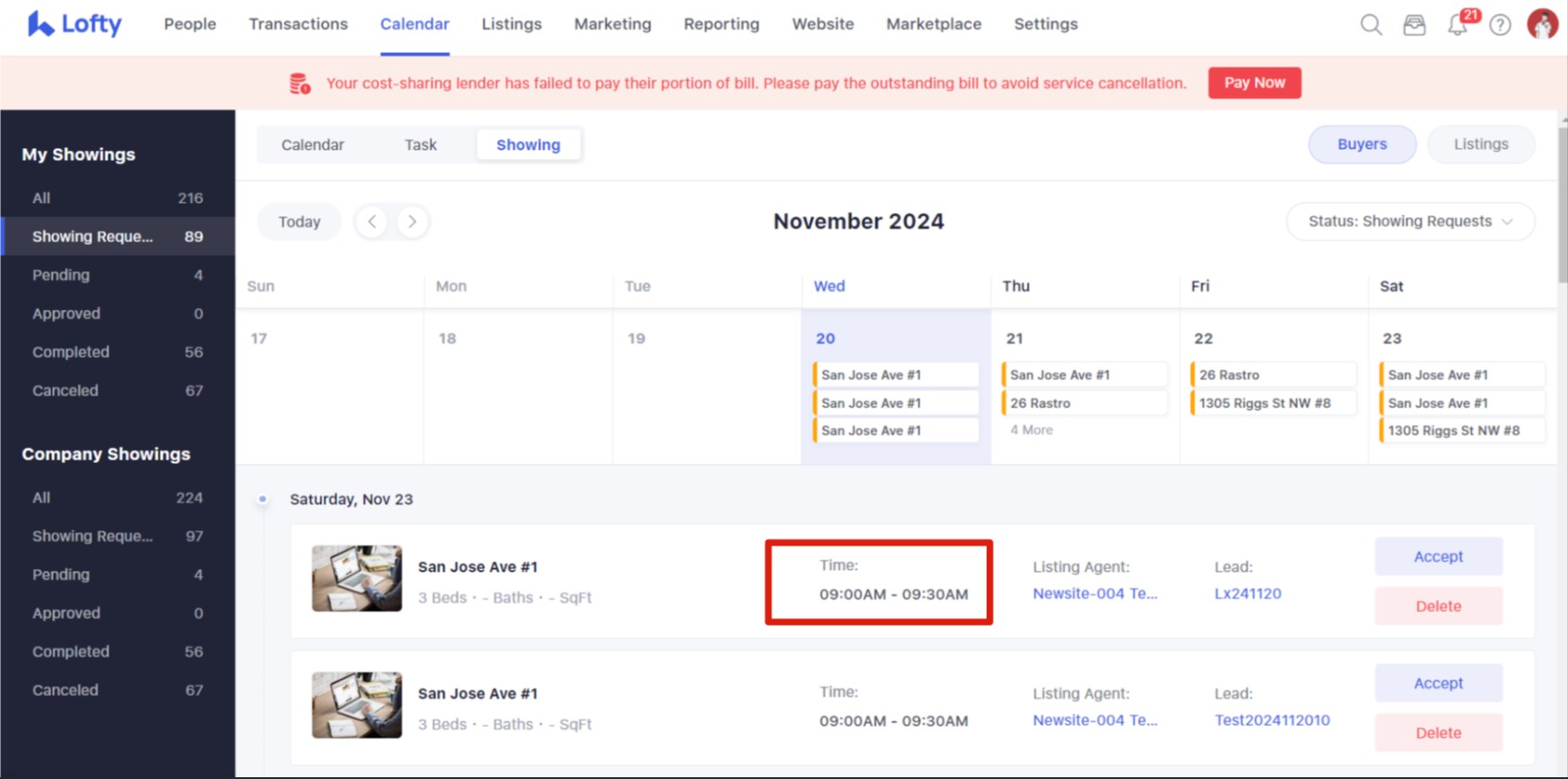Select My Showings Completed filter
The image size is (1568, 779).
pos(118,352)
